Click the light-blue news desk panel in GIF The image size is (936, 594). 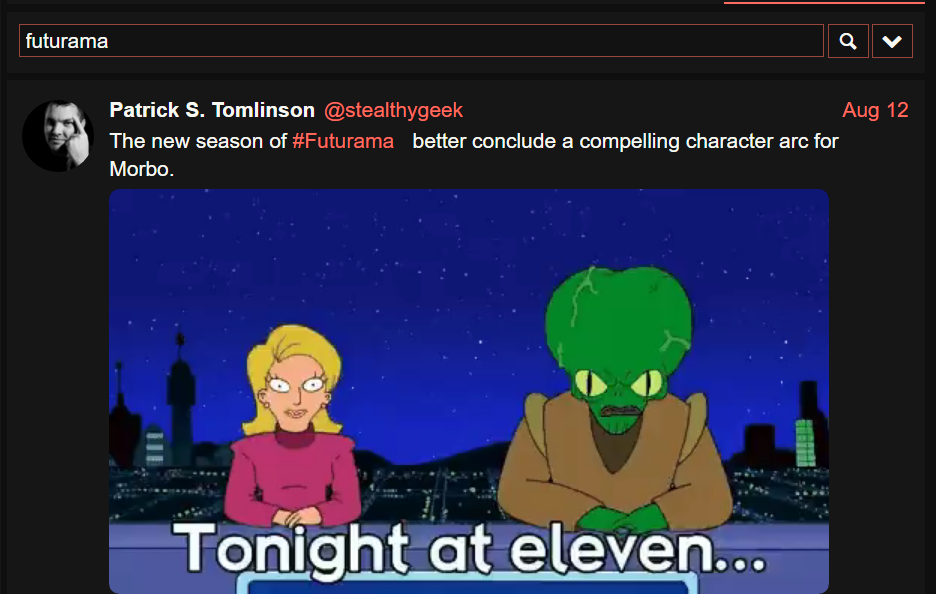coord(467,583)
